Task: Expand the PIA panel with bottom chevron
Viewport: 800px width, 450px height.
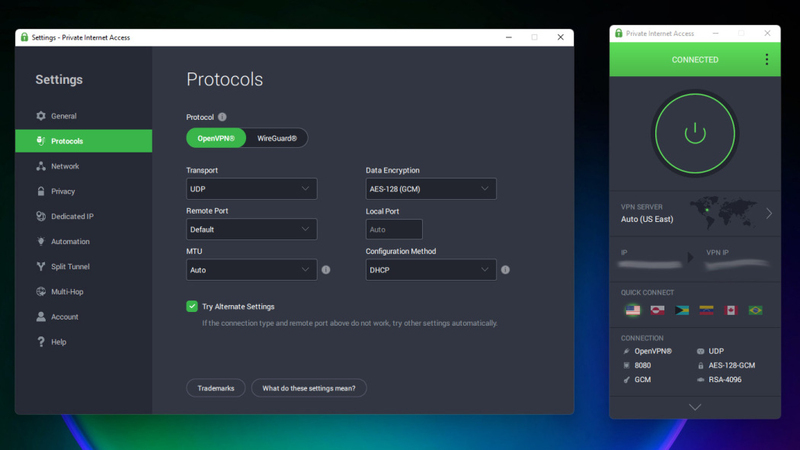Action: click(694, 407)
